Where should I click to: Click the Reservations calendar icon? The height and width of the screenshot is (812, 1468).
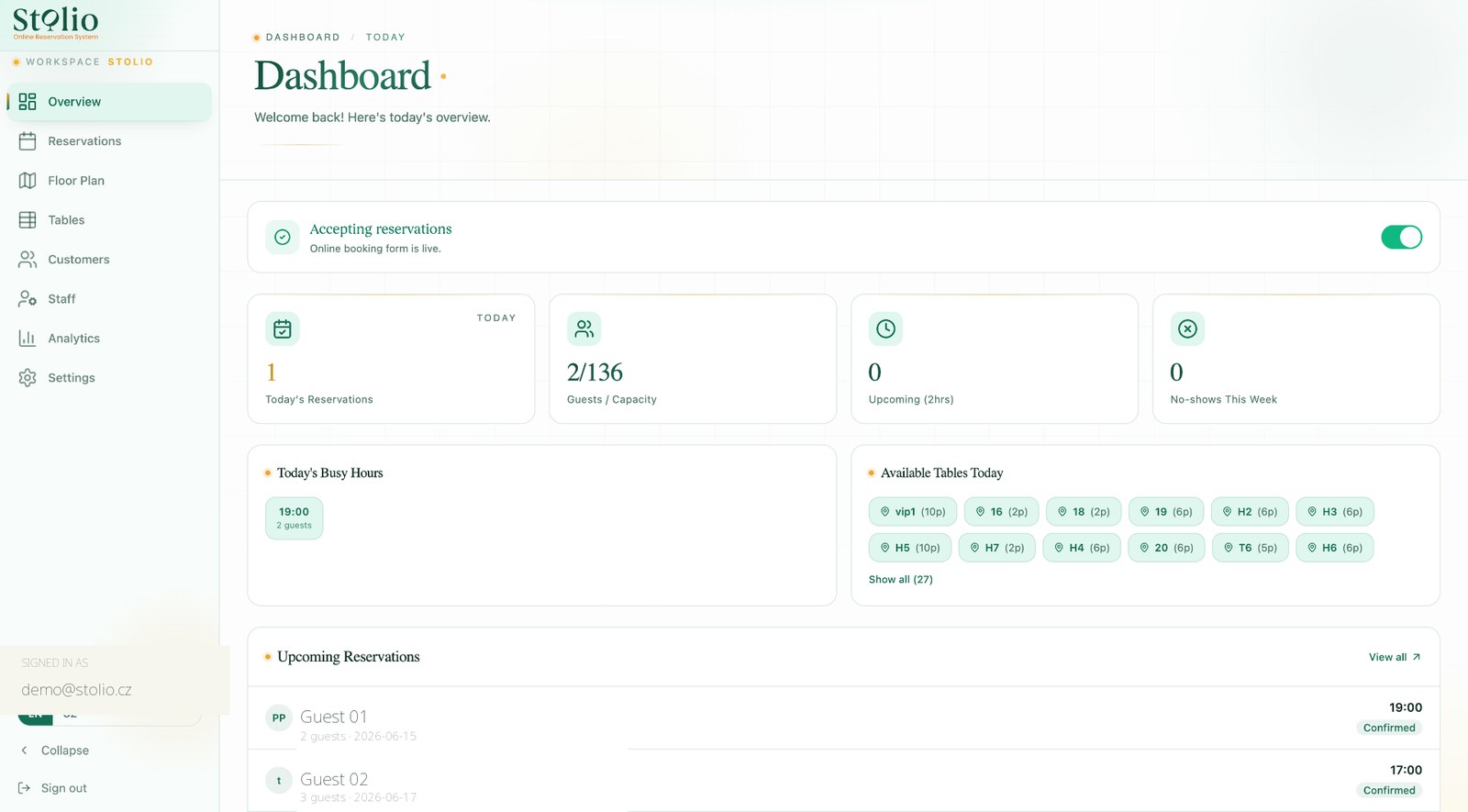coord(28,141)
